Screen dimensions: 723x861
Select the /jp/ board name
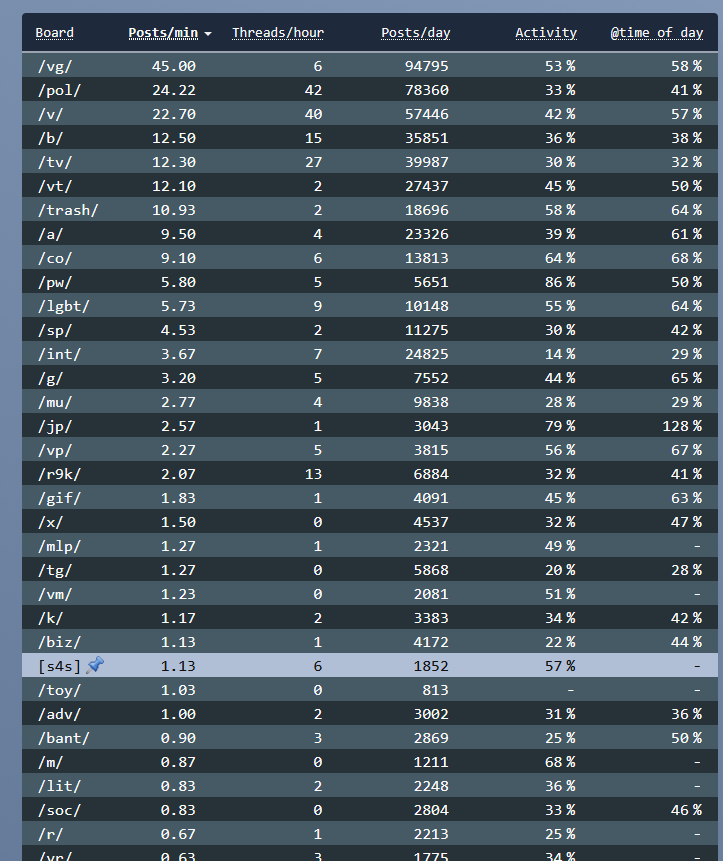tap(55, 426)
